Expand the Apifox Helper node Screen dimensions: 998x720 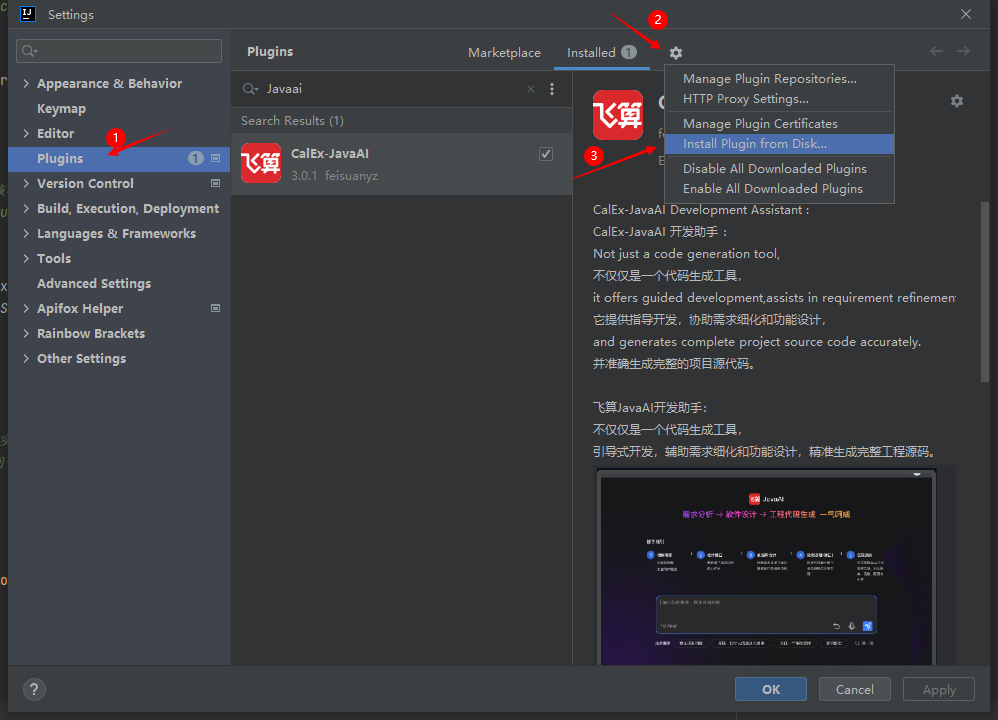(26, 308)
